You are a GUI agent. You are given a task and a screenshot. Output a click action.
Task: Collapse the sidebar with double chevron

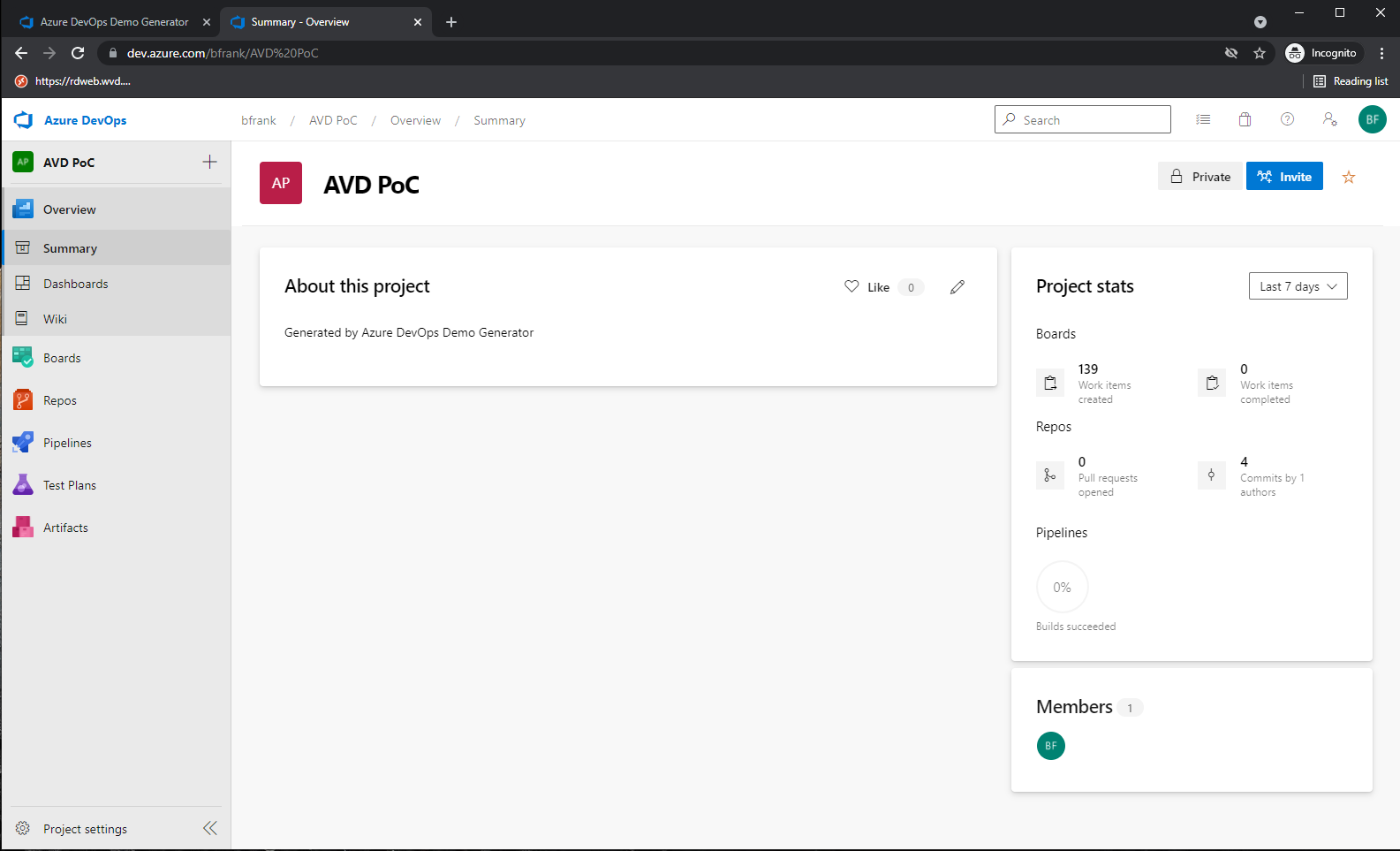coord(210,828)
